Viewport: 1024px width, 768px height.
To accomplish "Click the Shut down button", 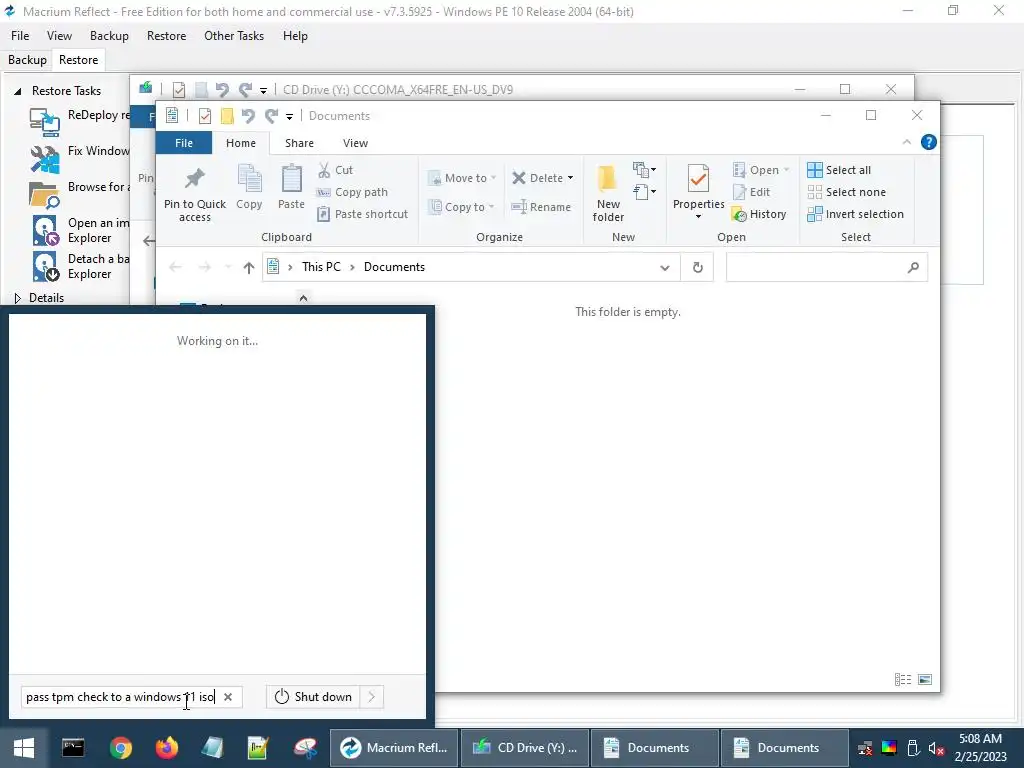I will 313,697.
